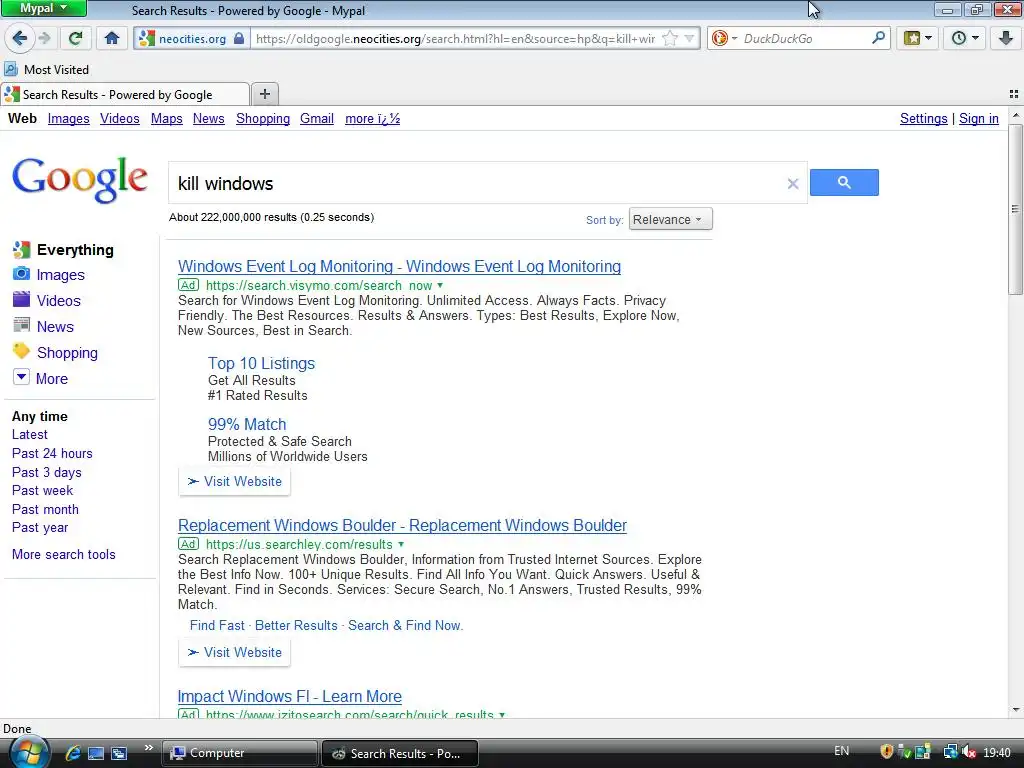Viewport: 1024px width, 768px height.
Task: Click the EN language indicator in taskbar
Action: 841,751
